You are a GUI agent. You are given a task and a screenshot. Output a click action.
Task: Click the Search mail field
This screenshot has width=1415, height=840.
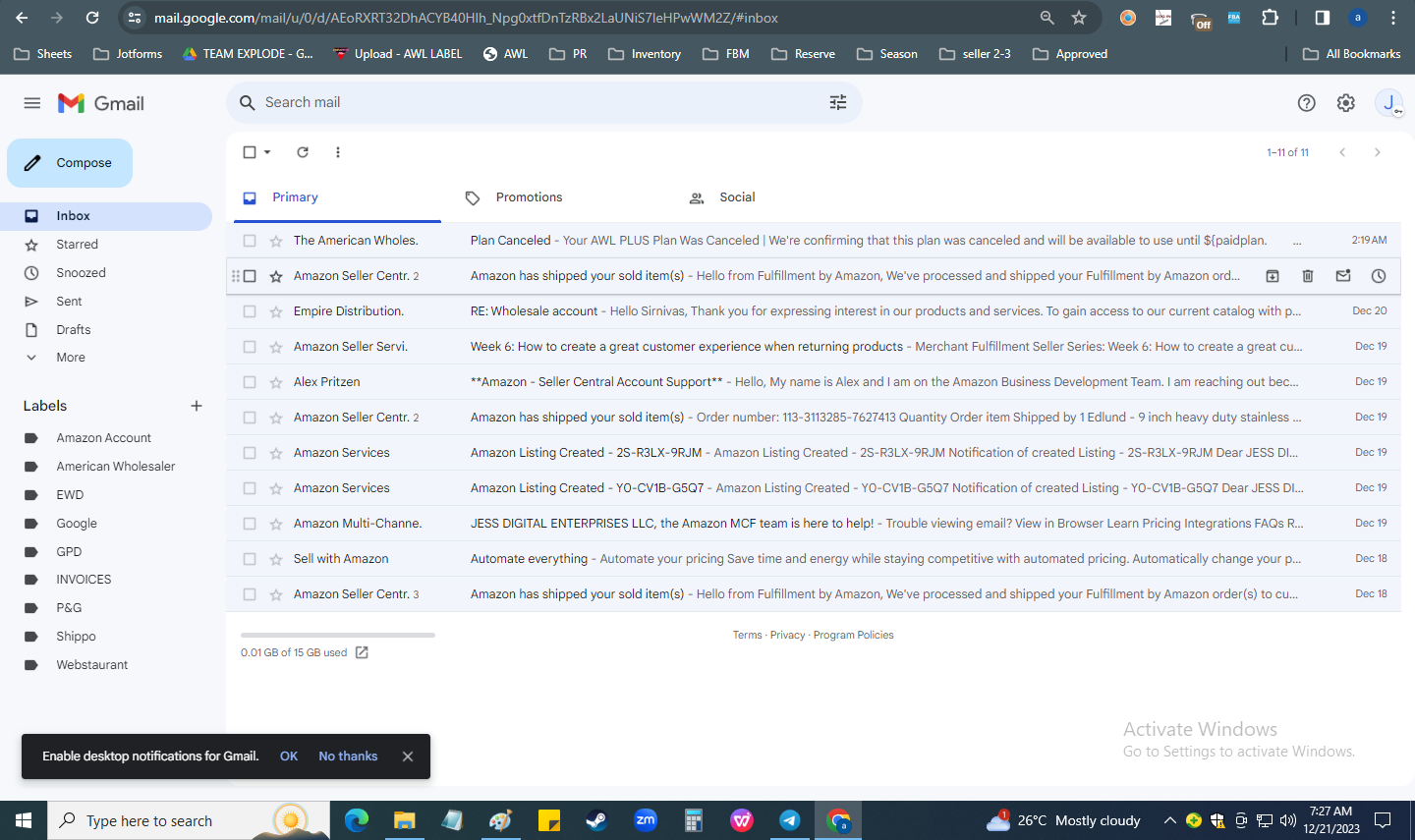[543, 102]
